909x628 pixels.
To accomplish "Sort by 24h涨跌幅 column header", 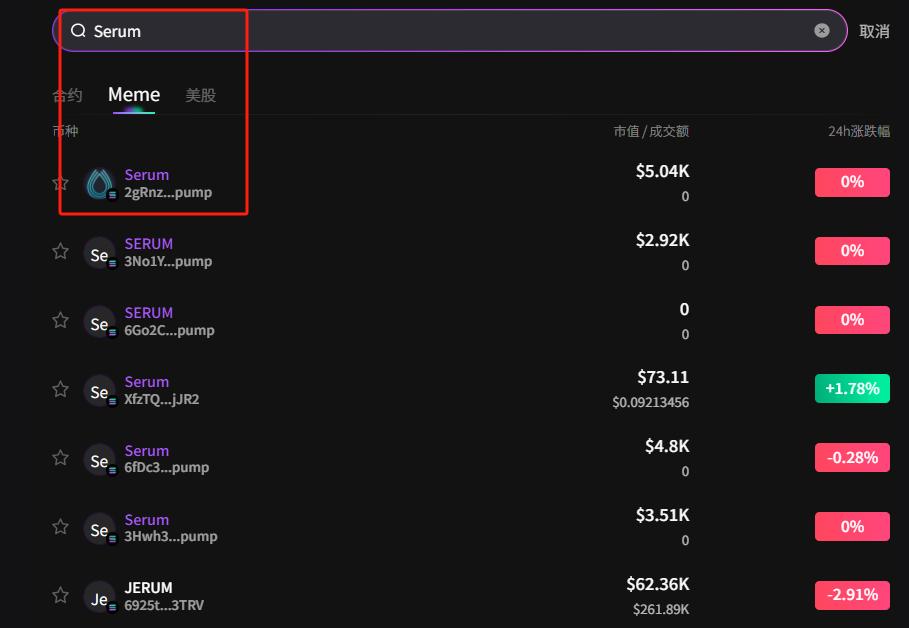I will point(858,131).
